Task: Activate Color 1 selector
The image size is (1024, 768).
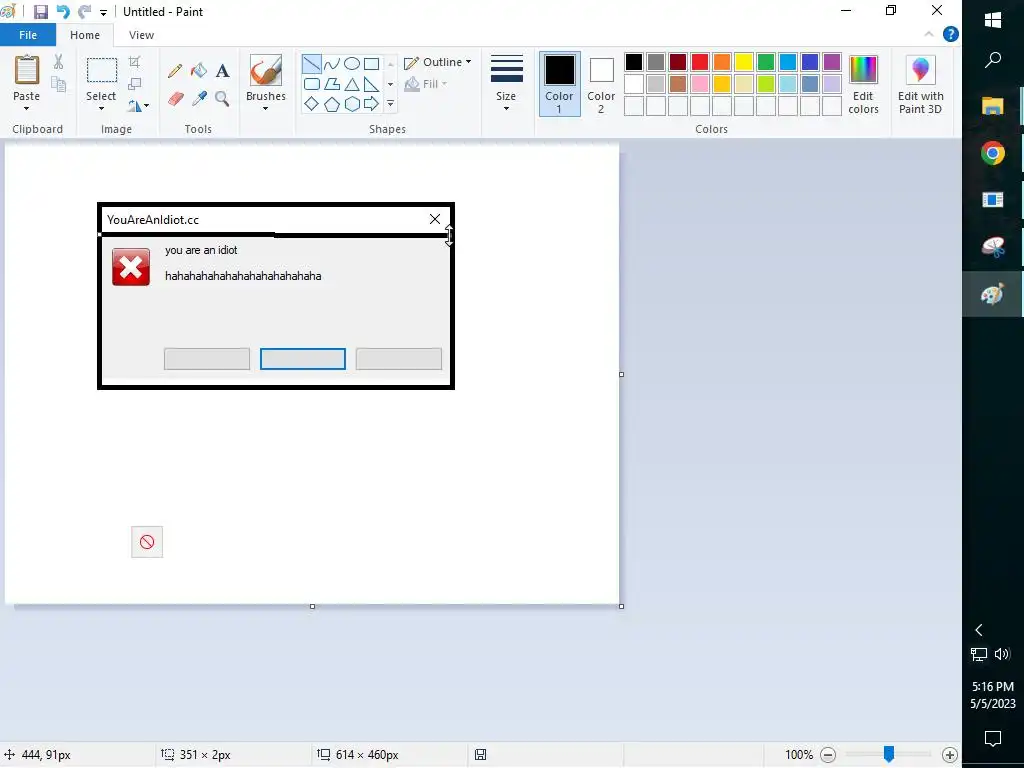Action: pos(560,84)
